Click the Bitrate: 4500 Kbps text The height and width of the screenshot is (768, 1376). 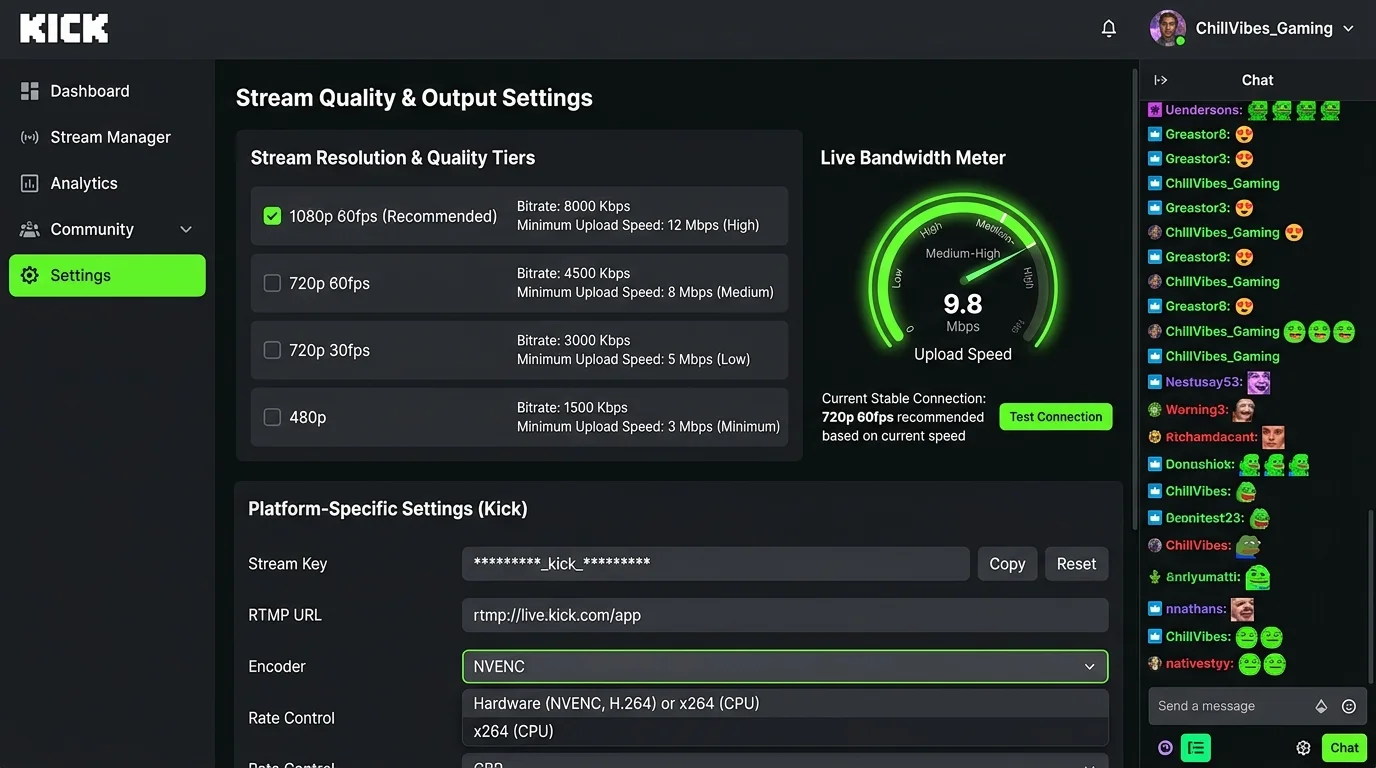tap(573, 273)
